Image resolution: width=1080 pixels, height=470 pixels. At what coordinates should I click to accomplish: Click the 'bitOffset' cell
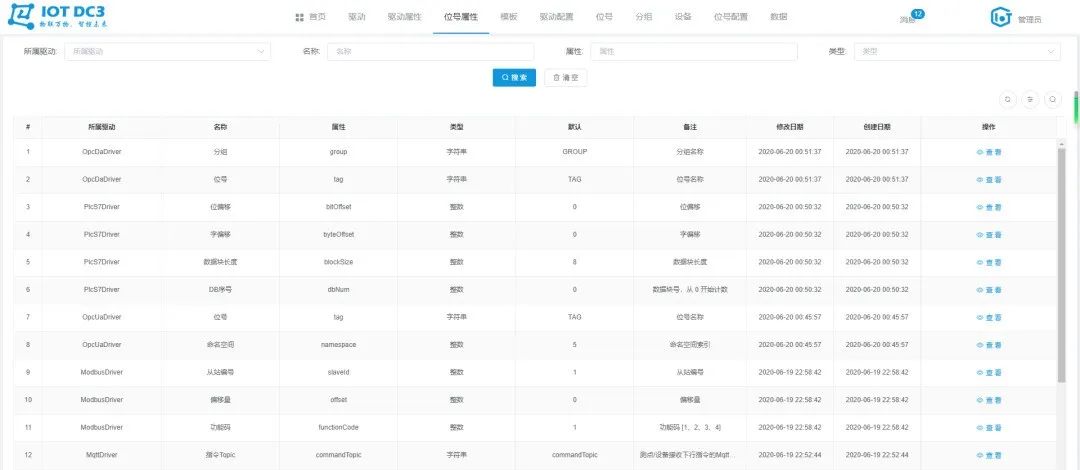pos(338,207)
